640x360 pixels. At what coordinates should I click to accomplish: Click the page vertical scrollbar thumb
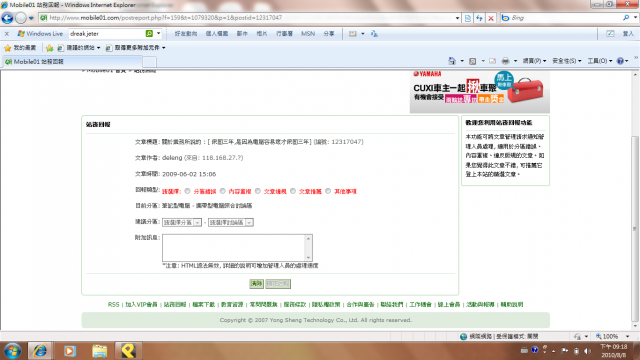(x=635, y=229)
